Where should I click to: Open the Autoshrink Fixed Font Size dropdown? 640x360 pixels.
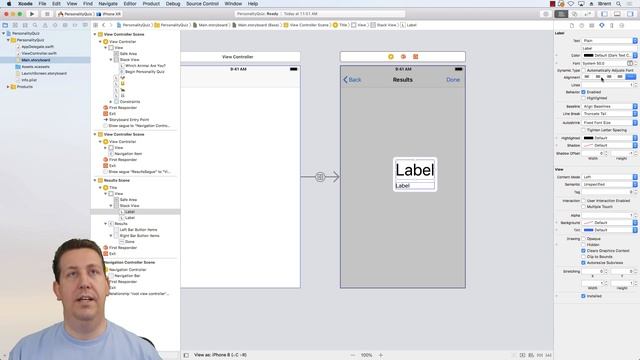pos(609,122)
